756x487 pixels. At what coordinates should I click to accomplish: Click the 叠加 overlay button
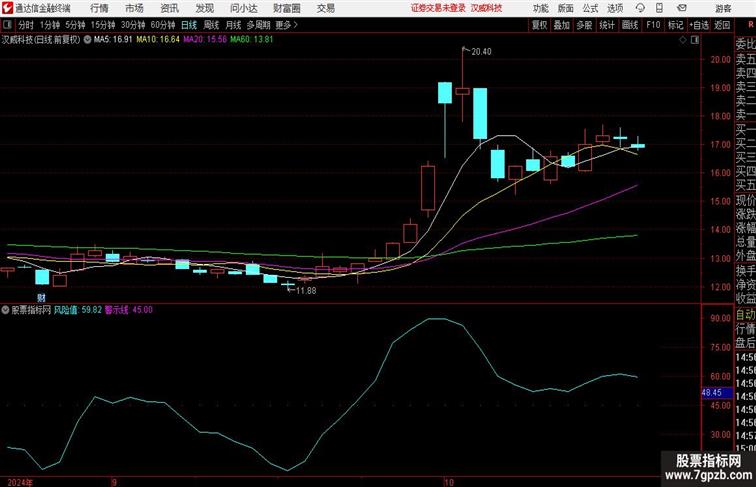pos(562,25)
